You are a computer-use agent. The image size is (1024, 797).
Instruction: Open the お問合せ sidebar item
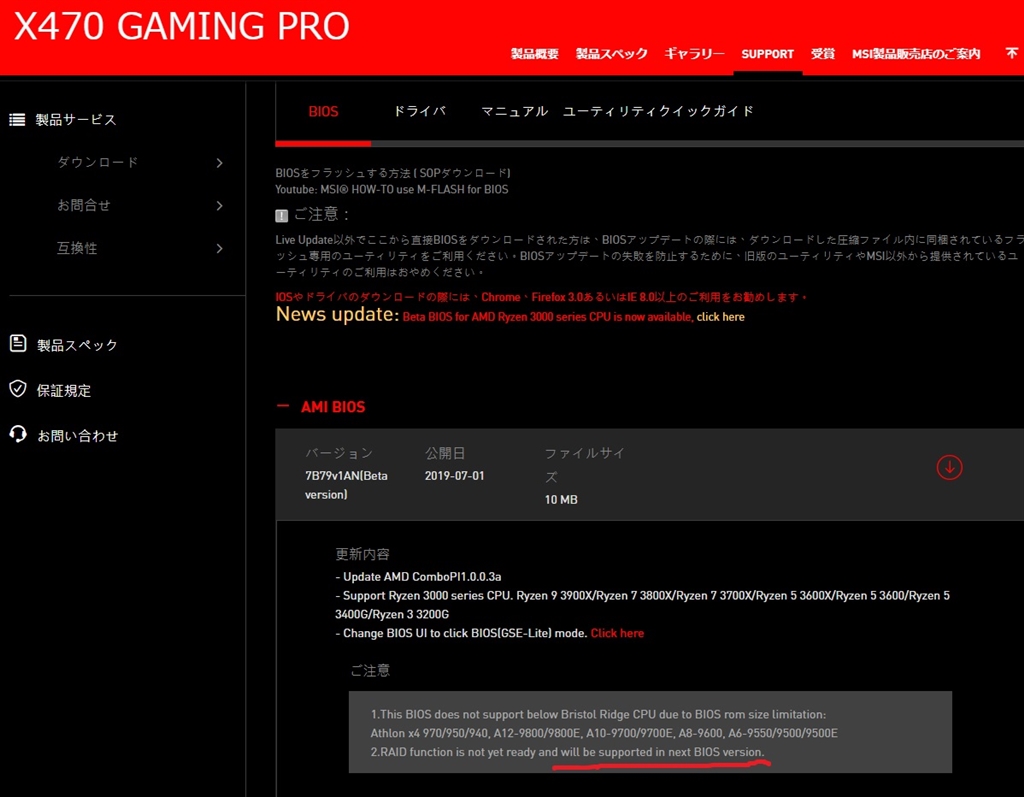click(84, 206)
